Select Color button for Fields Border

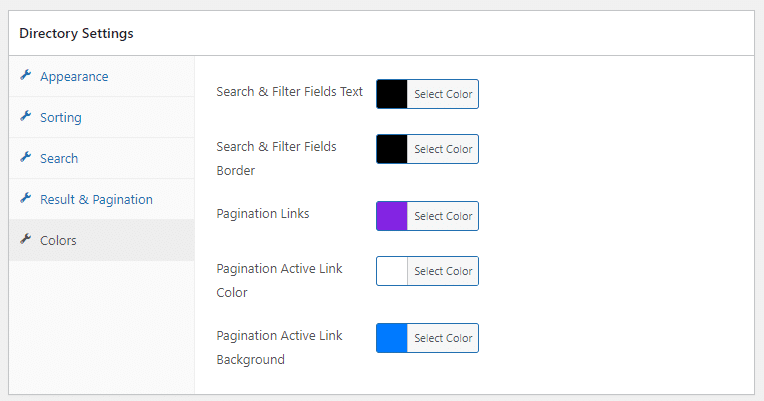443,149
